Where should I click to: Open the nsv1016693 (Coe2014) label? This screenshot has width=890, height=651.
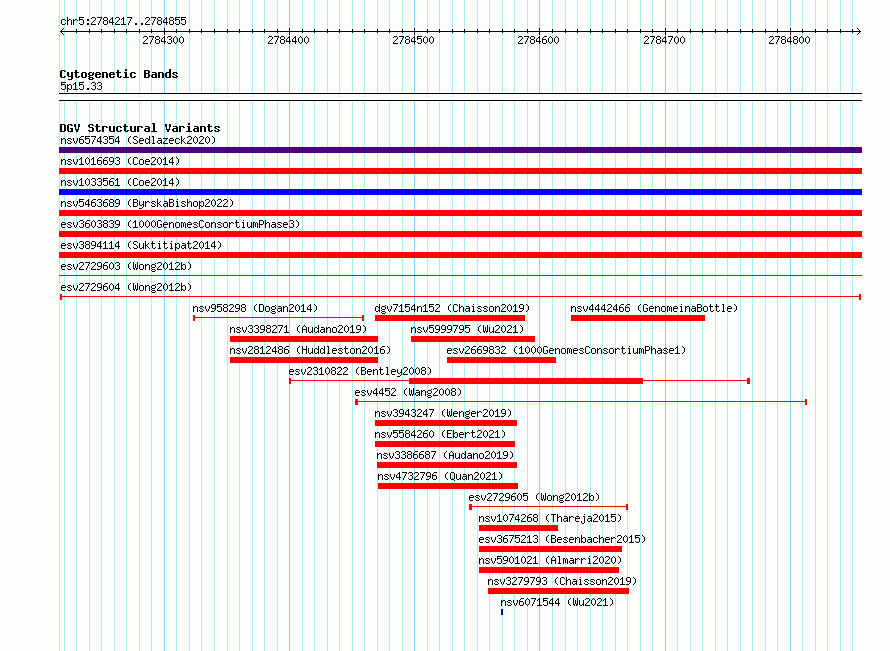(120, 161)
